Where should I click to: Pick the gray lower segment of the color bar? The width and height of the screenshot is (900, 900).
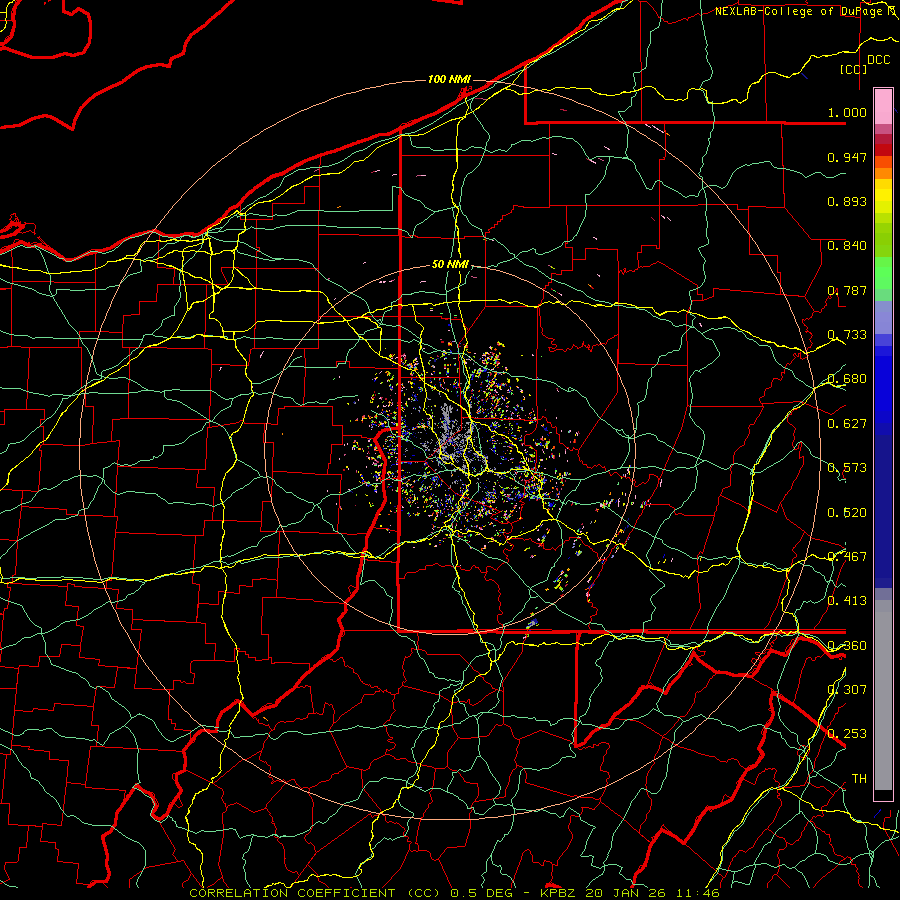pyautogui.click(x=883, y=700)
